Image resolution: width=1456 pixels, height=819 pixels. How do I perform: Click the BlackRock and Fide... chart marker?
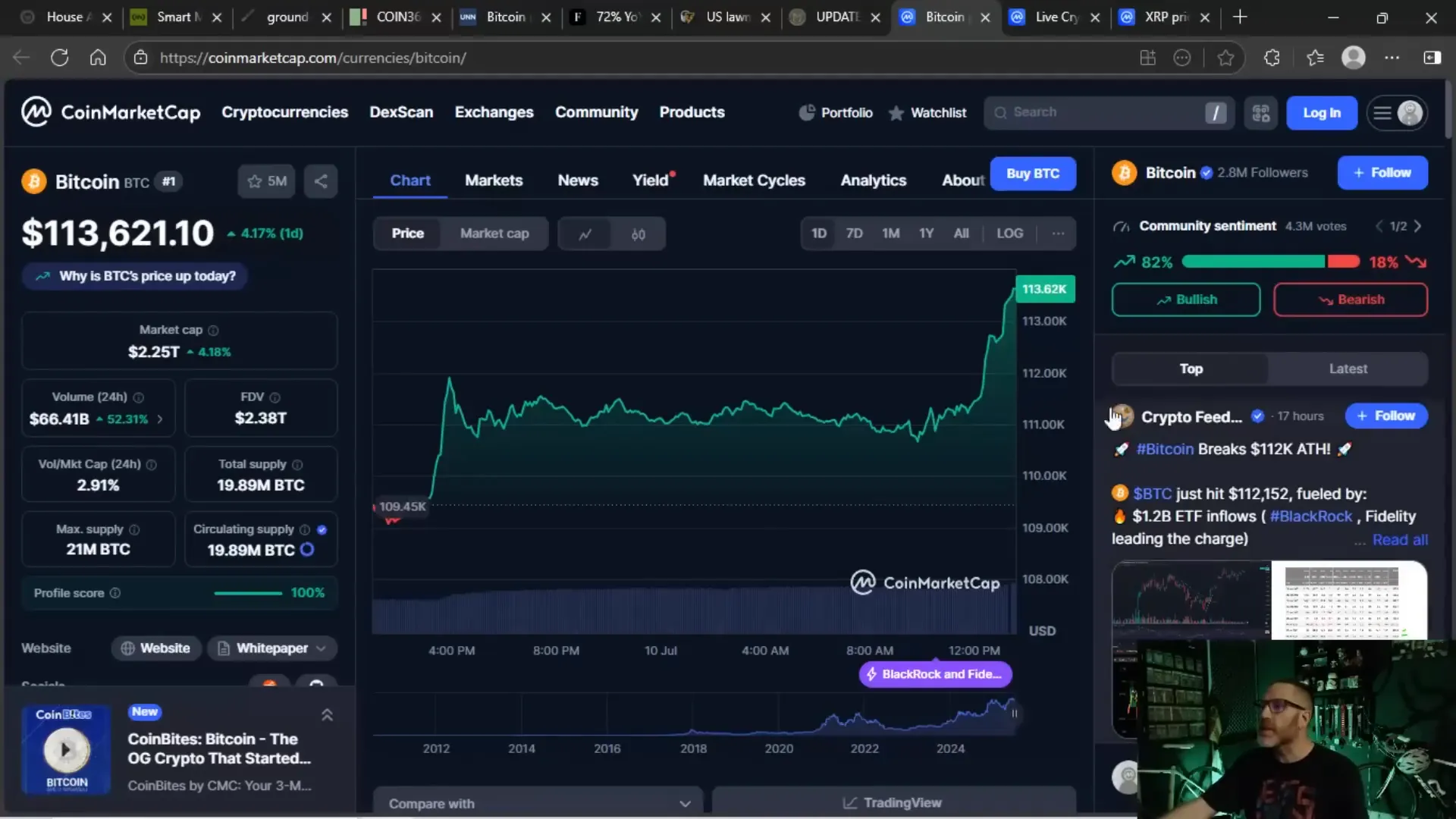(x=935, y=674)
